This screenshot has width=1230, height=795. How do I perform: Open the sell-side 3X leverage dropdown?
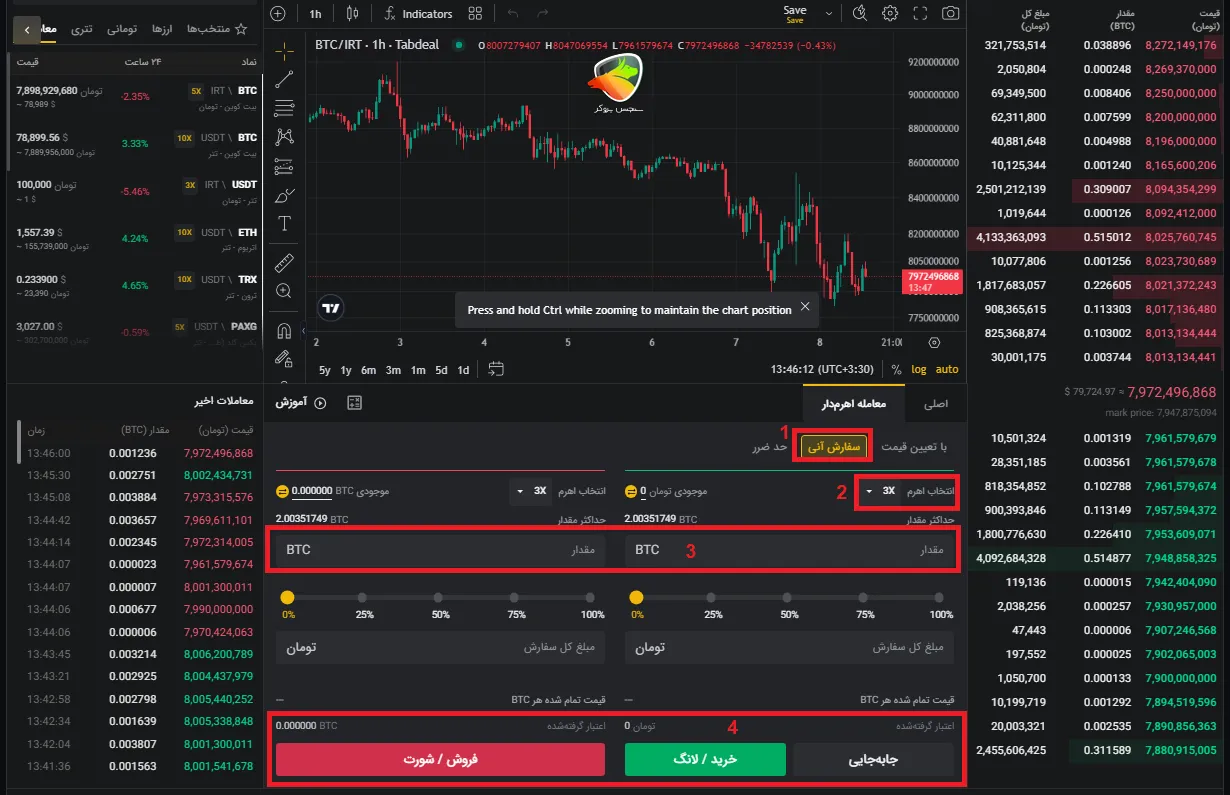point(530,491)
